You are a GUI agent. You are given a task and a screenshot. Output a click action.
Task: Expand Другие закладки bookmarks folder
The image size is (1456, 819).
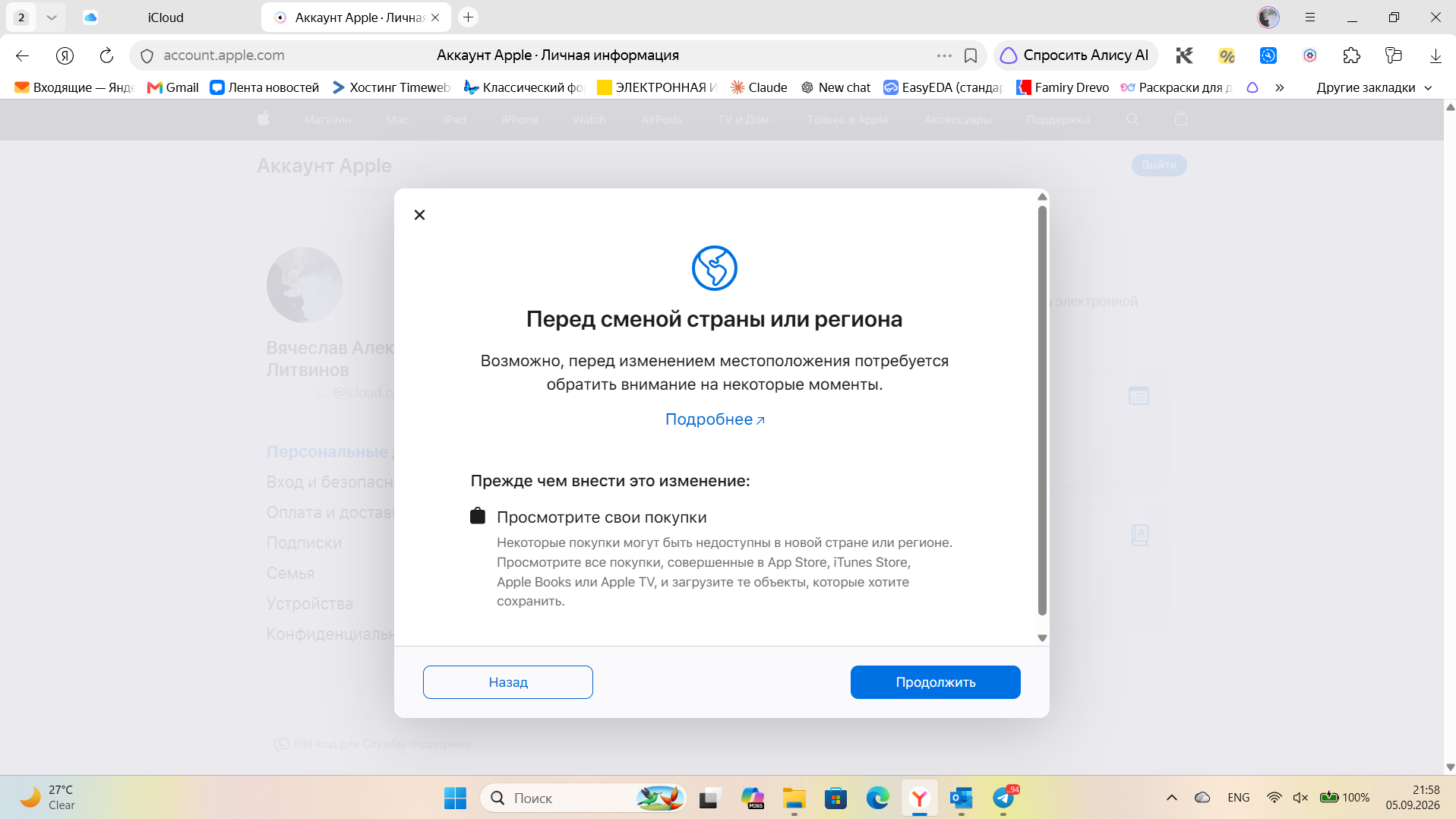click(x=1374, y=87)
